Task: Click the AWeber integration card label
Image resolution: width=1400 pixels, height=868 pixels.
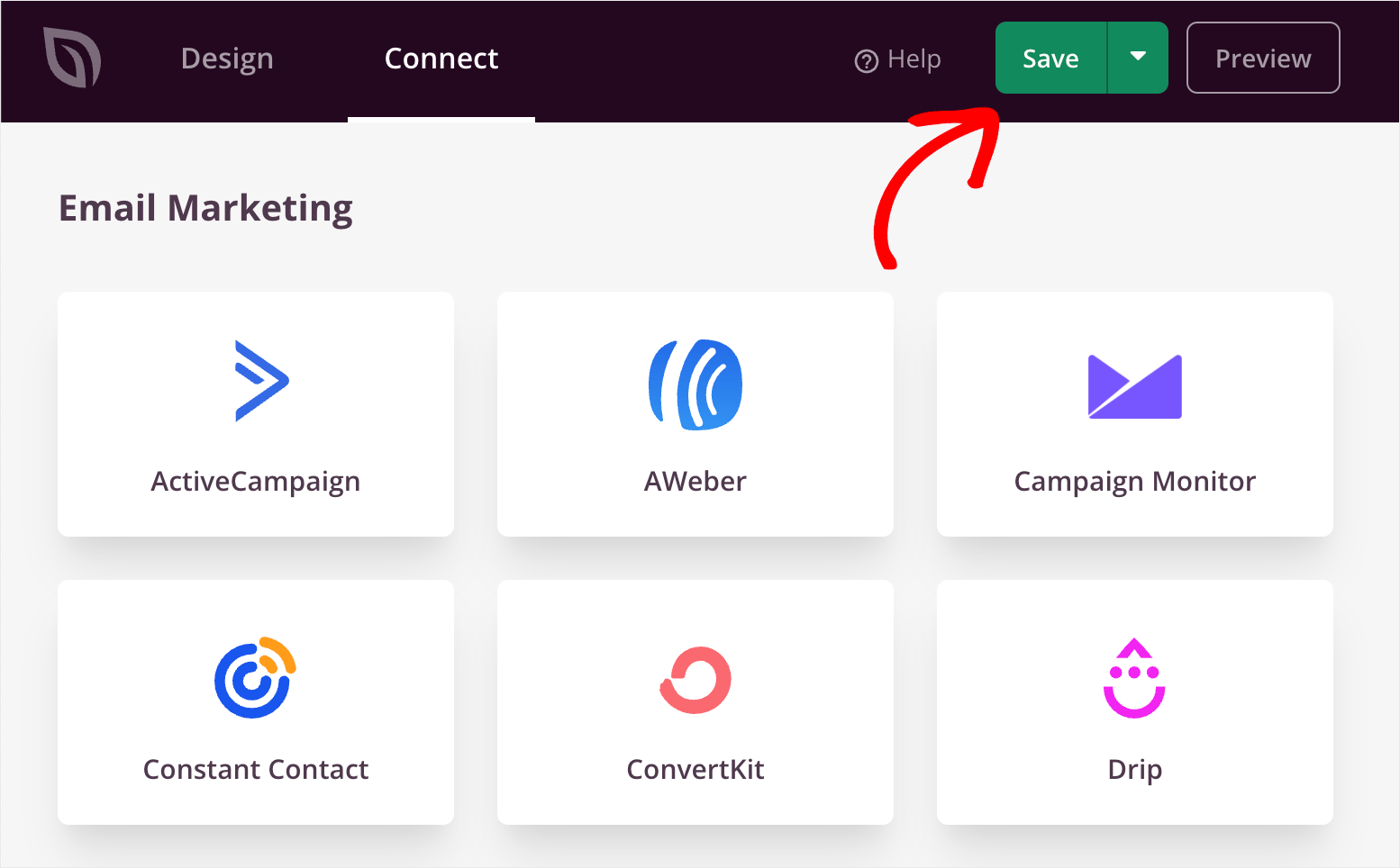Action: [695, 482]
